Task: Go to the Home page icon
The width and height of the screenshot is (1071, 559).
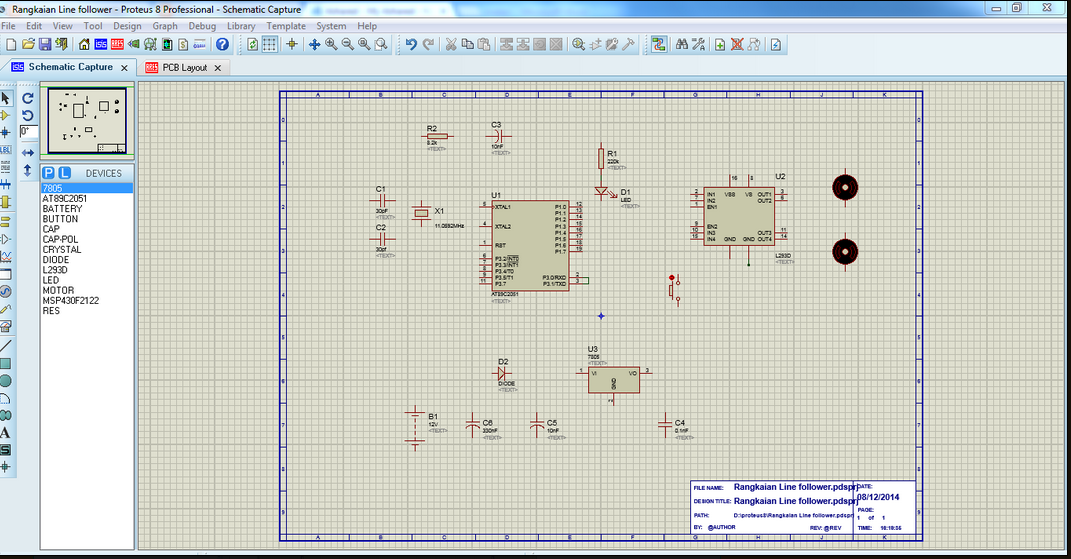Action: [84, 44]
